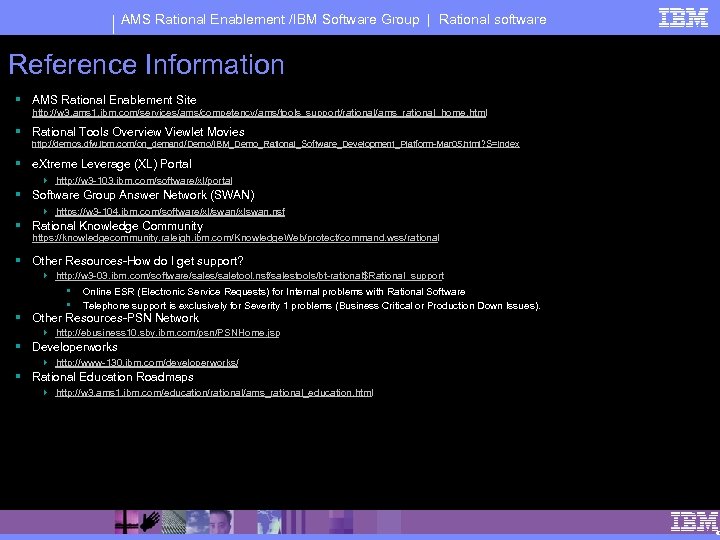The height and width of the screenshot is (540, 720).
Task: Select the 'Developerworks' heading
Action: pos(75,347)
